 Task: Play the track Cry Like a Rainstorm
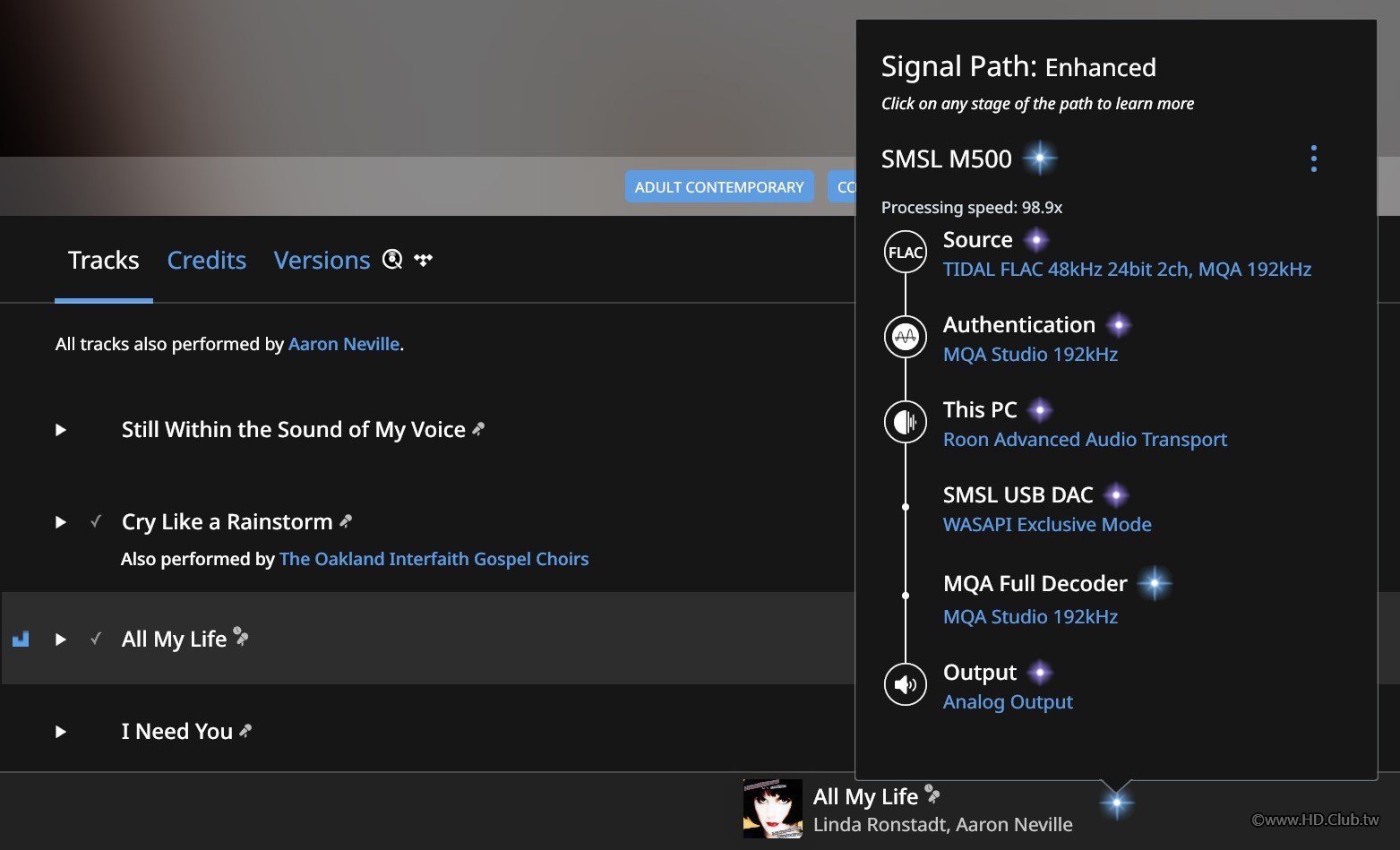point(61,522)
